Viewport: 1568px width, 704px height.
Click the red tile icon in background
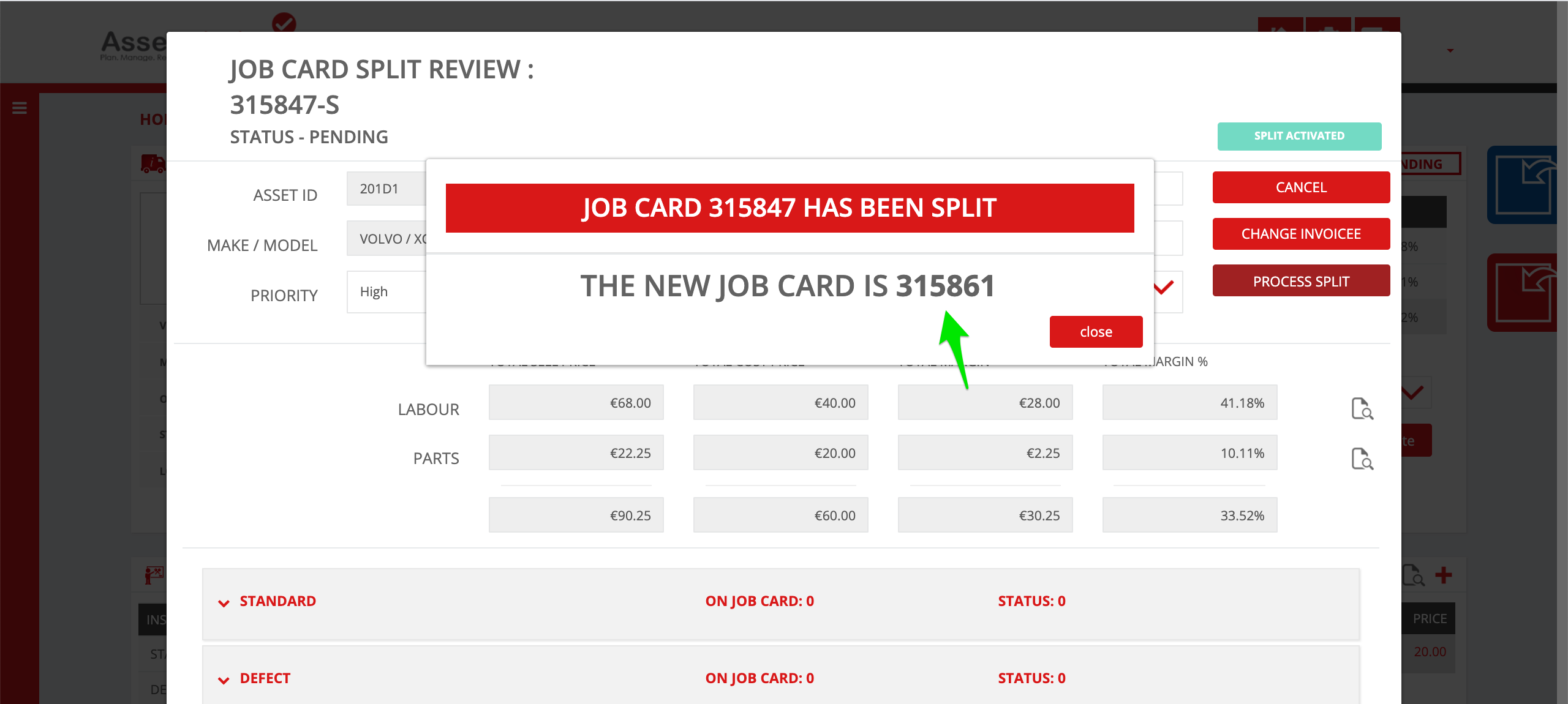tap(1522, 293)
